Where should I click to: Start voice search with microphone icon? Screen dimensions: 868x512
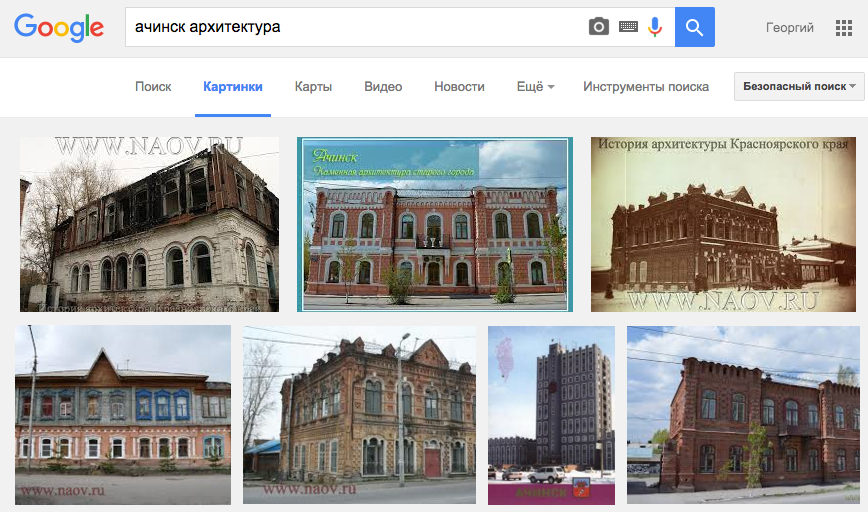tap(655, 27)
